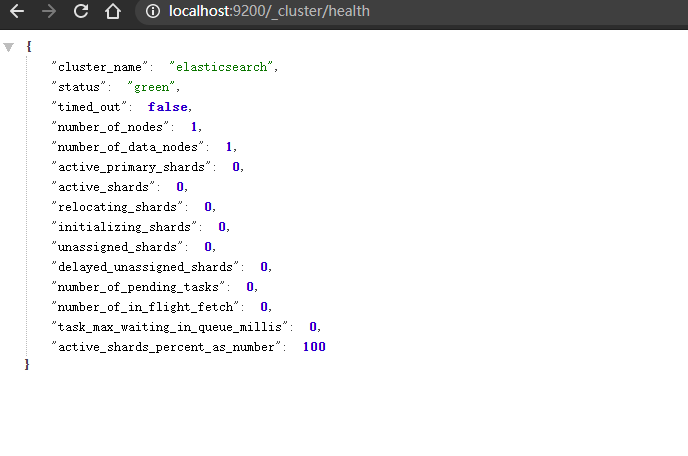Select the "relocating_shards" key
The height and width of the screenshot is (456, 688).
(x=117, y=207)
